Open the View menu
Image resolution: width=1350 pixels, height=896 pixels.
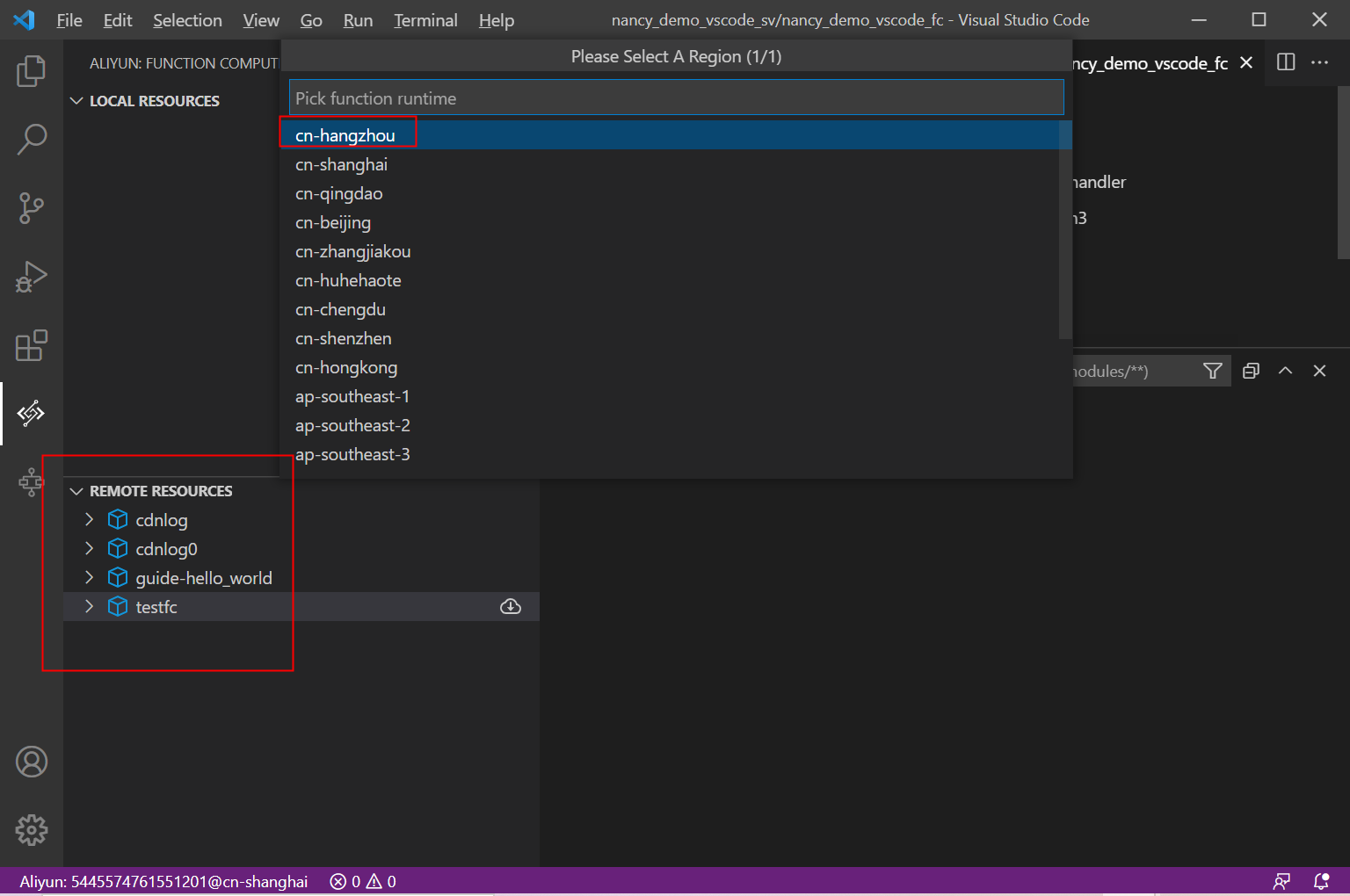(261, 20)
